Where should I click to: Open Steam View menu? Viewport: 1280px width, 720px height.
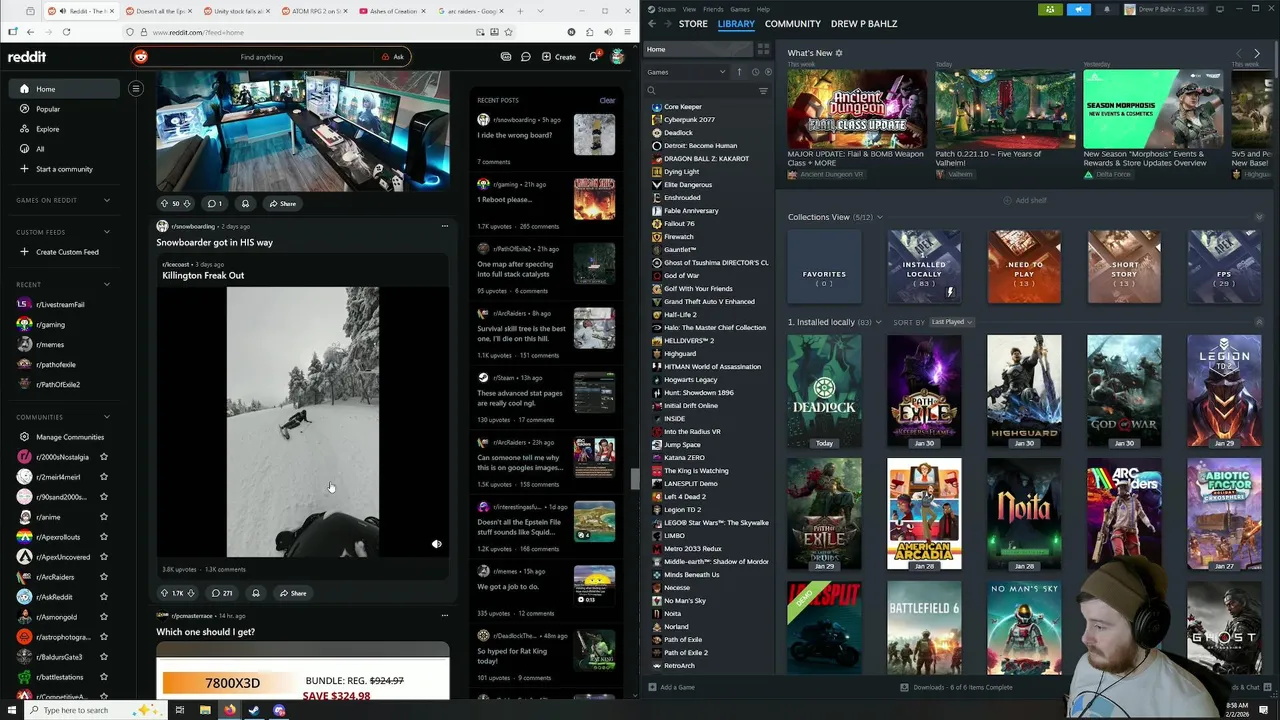690,9
